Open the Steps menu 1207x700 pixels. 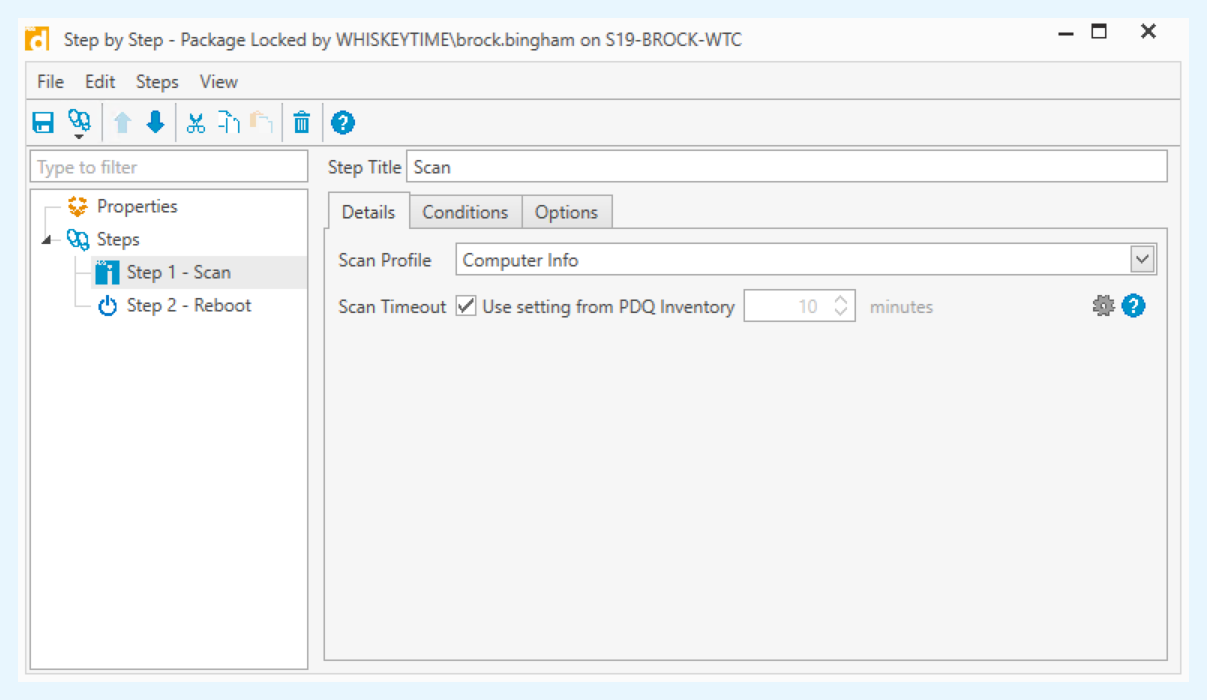coord(157,82)
